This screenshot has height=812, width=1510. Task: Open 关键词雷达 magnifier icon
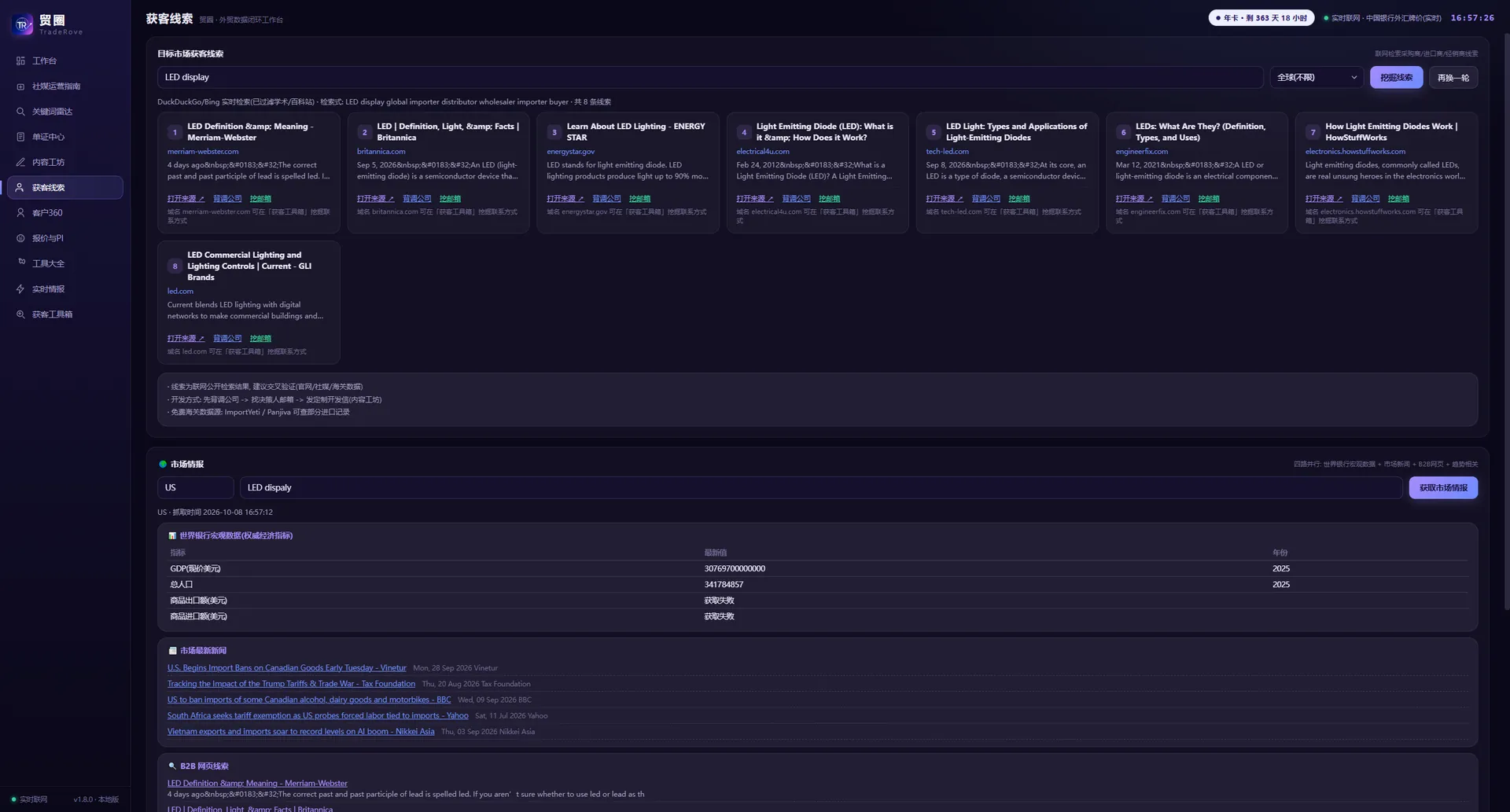pyautogui.click(x=20, y=112)
